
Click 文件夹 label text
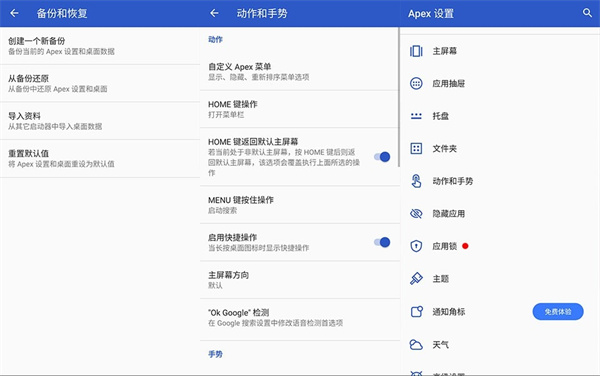pyautogui.click(x=445, y=148)
